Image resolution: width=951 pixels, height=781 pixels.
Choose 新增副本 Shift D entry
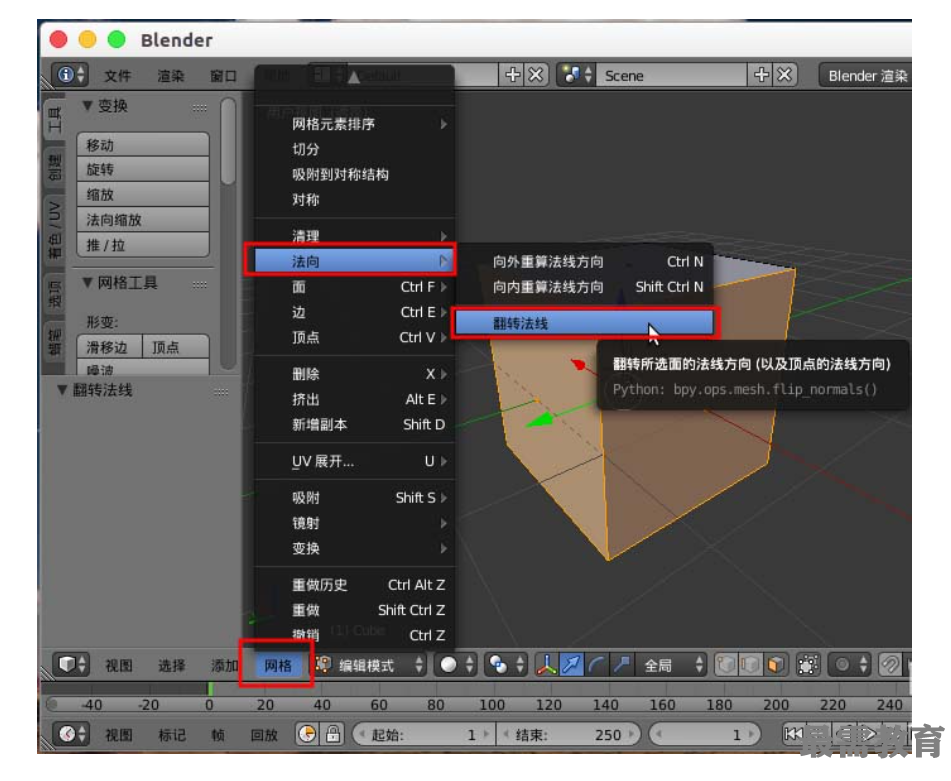[x=354, y=424]
